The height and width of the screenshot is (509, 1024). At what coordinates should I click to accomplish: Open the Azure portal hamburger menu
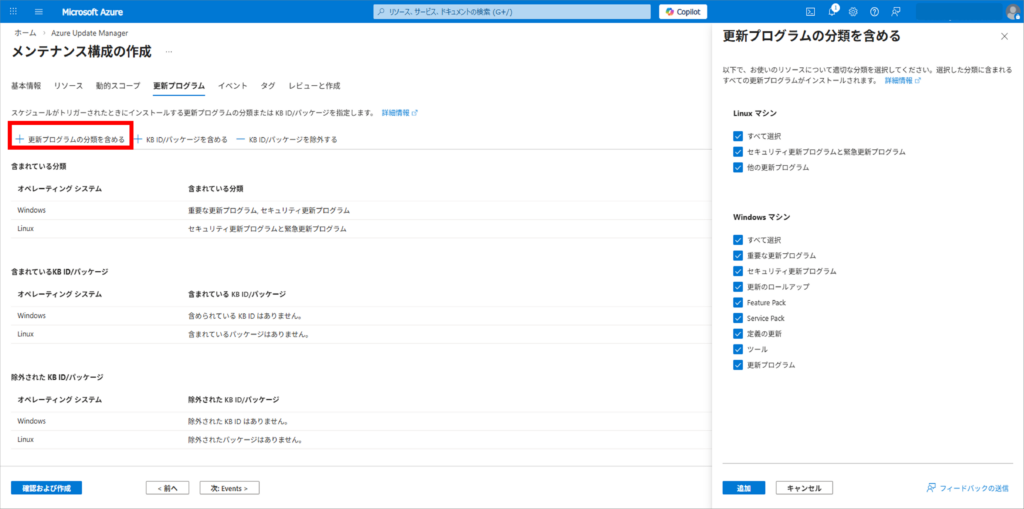(x=39, y=12)
